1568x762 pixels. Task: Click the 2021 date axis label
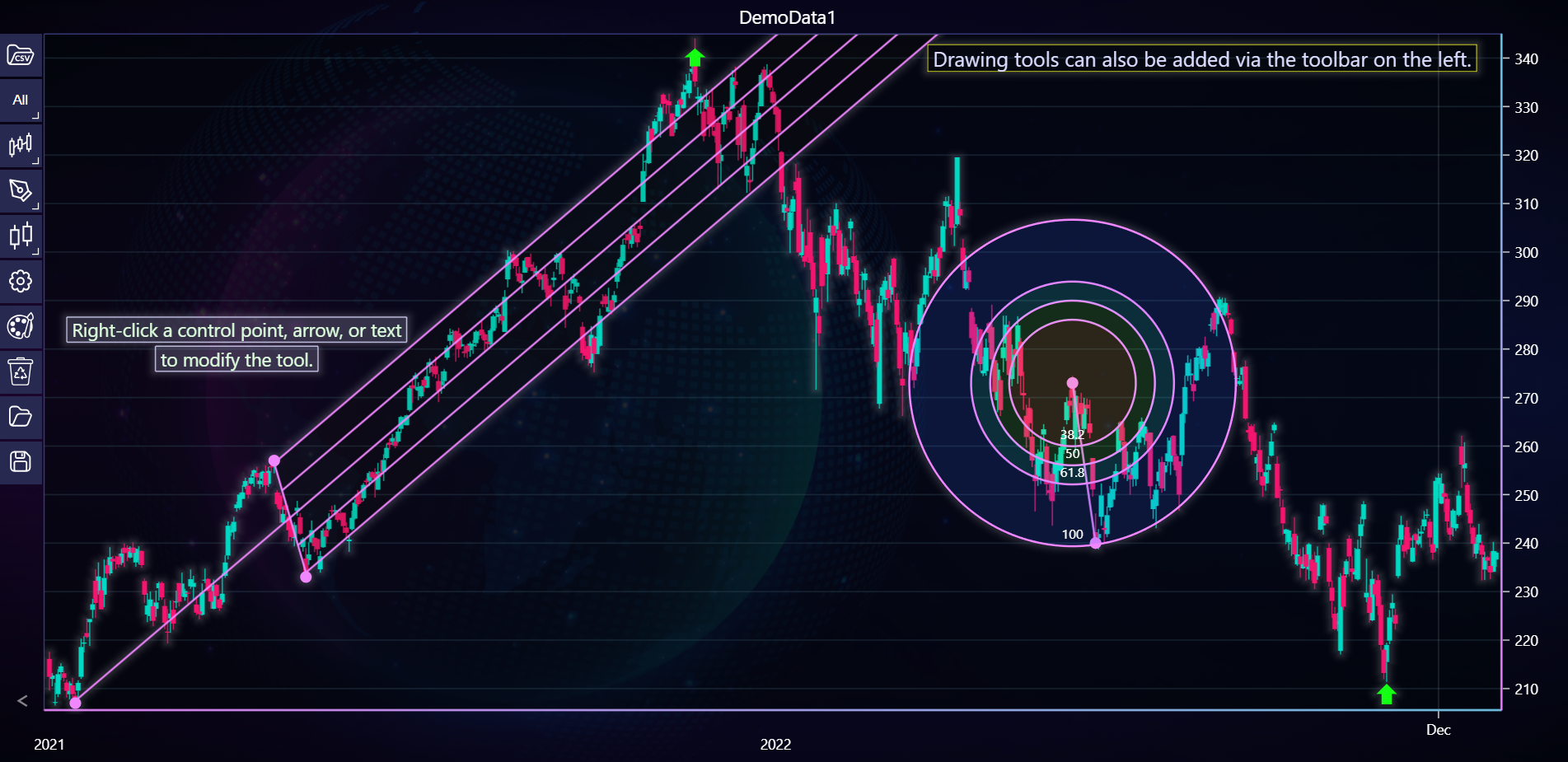point(49,744)
